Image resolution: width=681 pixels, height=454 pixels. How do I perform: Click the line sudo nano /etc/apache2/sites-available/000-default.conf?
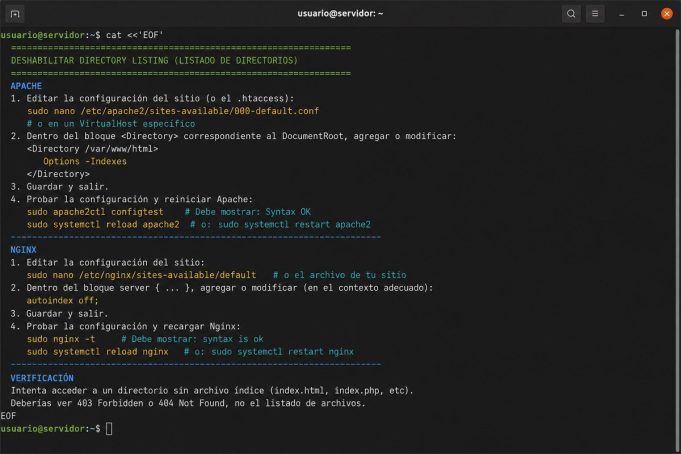(x=173, y=111)
